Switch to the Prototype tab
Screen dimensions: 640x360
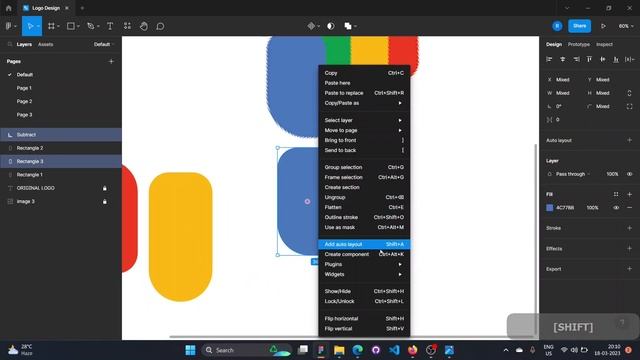[579, 44]
